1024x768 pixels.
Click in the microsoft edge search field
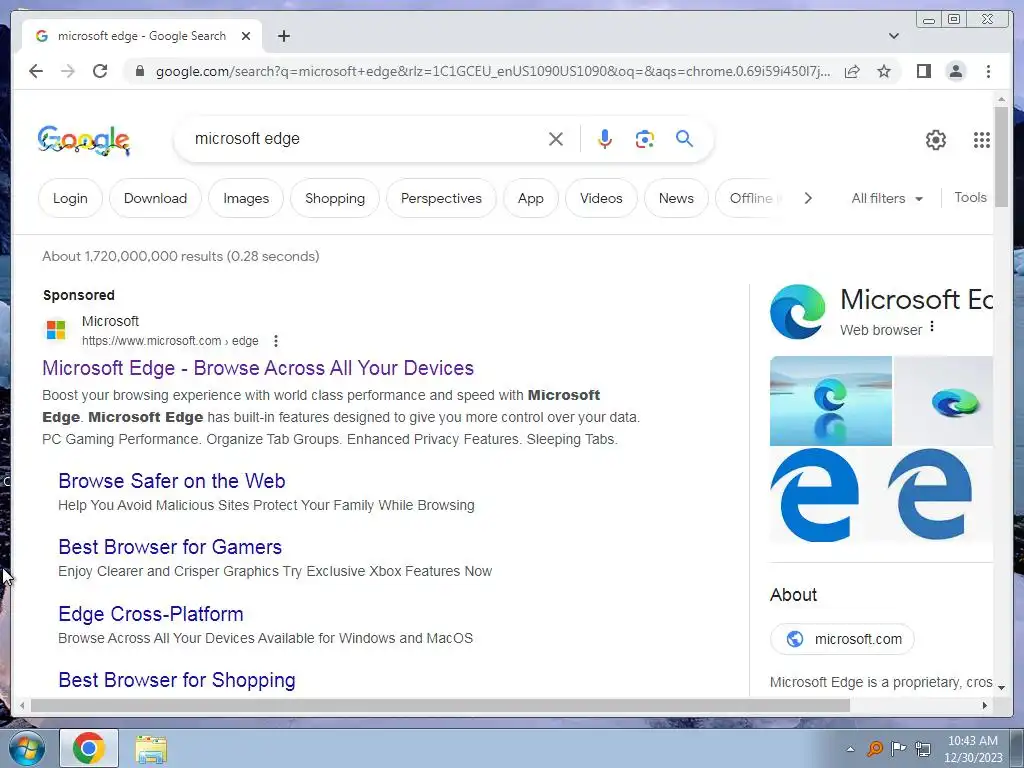pos(366,139)
